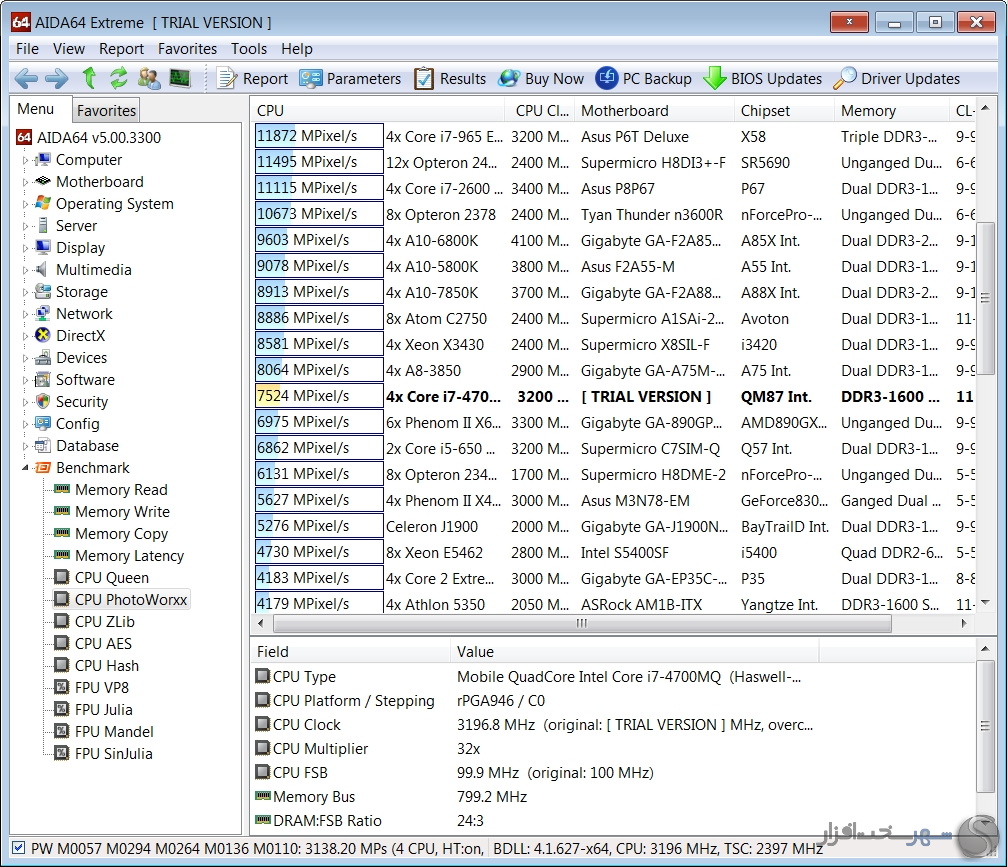The height and width of the screenshot is (867, 1007).
Task: Click the PC Backup blue icon
Action: [606, 78]
